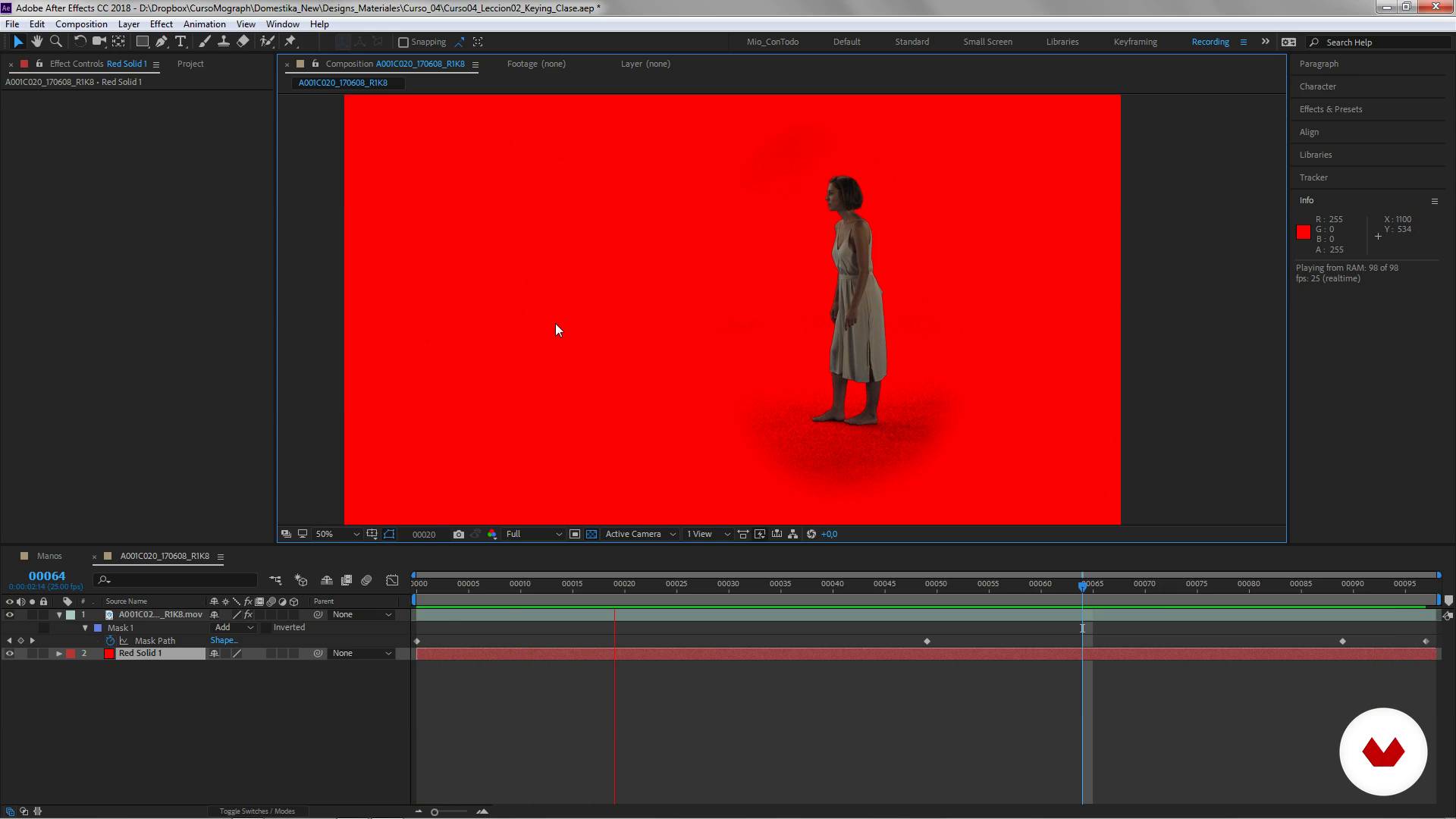Image resolution: width=1456 pixels, height=819 pixels.
Task: Expand the Mask 1 properties
Action: pos(84,627)
